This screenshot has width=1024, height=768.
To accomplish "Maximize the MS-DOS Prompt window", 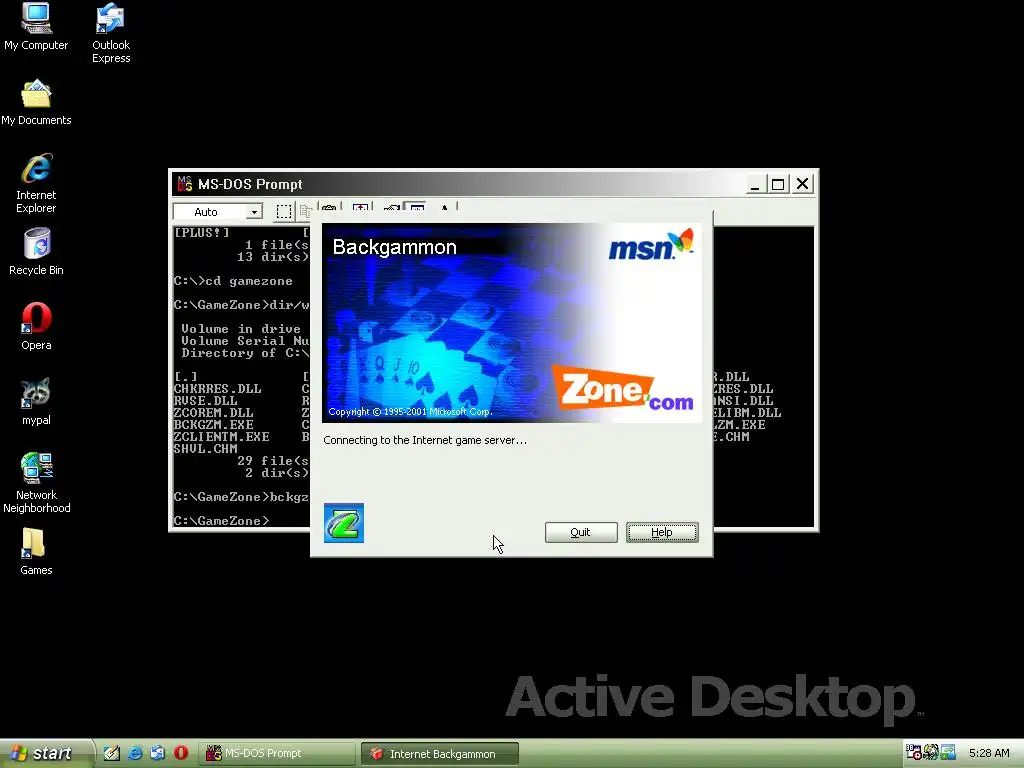I will (778, 184).
